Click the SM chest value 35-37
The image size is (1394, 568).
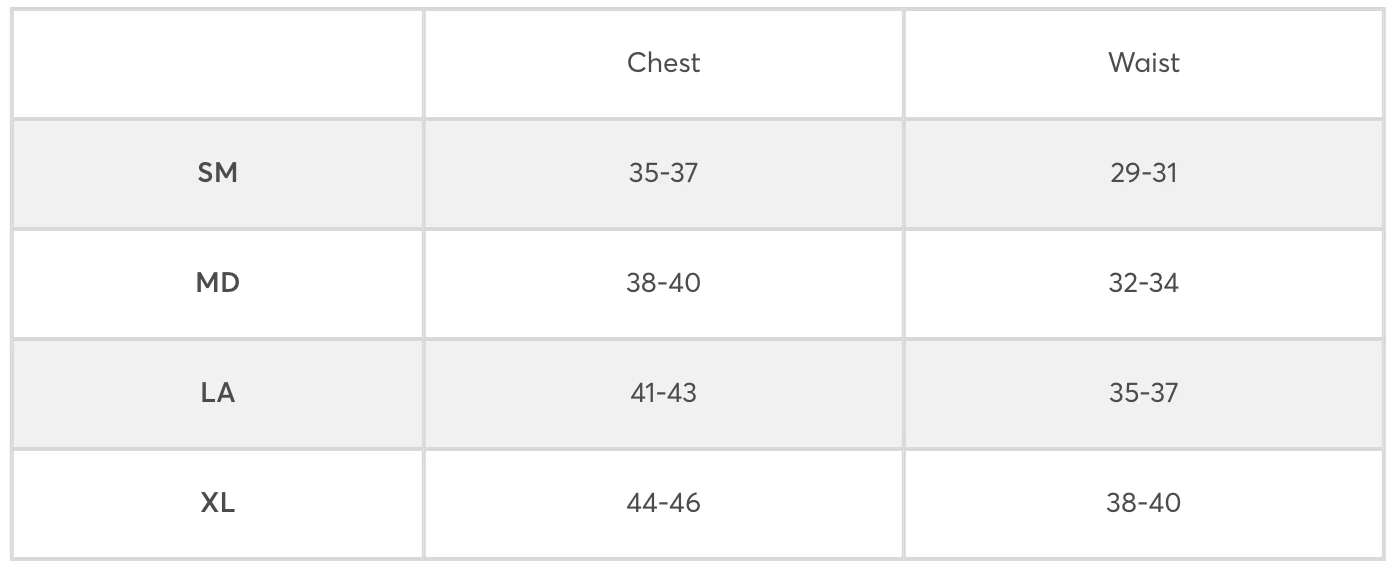(x=663, y=173)
